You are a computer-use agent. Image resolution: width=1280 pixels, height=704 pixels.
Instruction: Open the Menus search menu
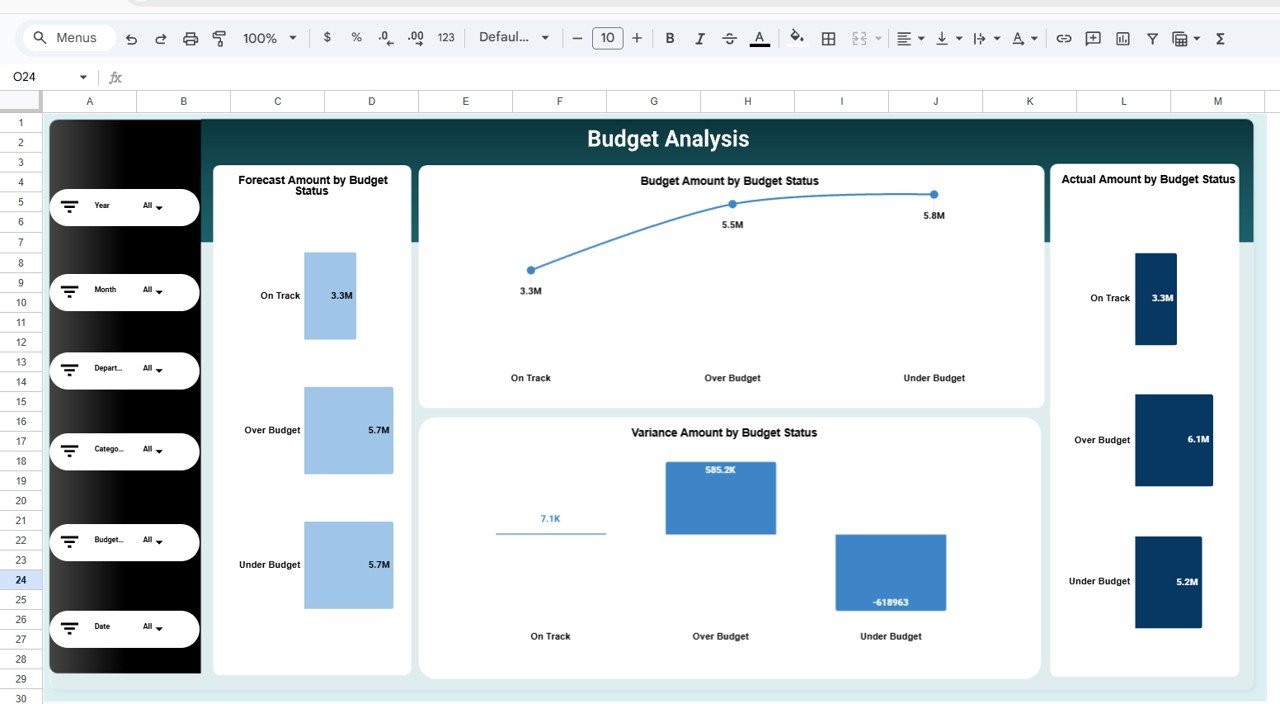(68, 37)
